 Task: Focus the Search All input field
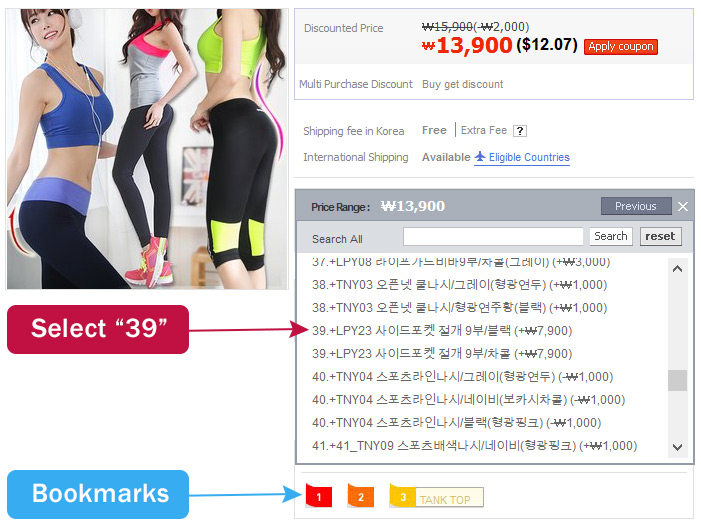click(x=493, y=236)
